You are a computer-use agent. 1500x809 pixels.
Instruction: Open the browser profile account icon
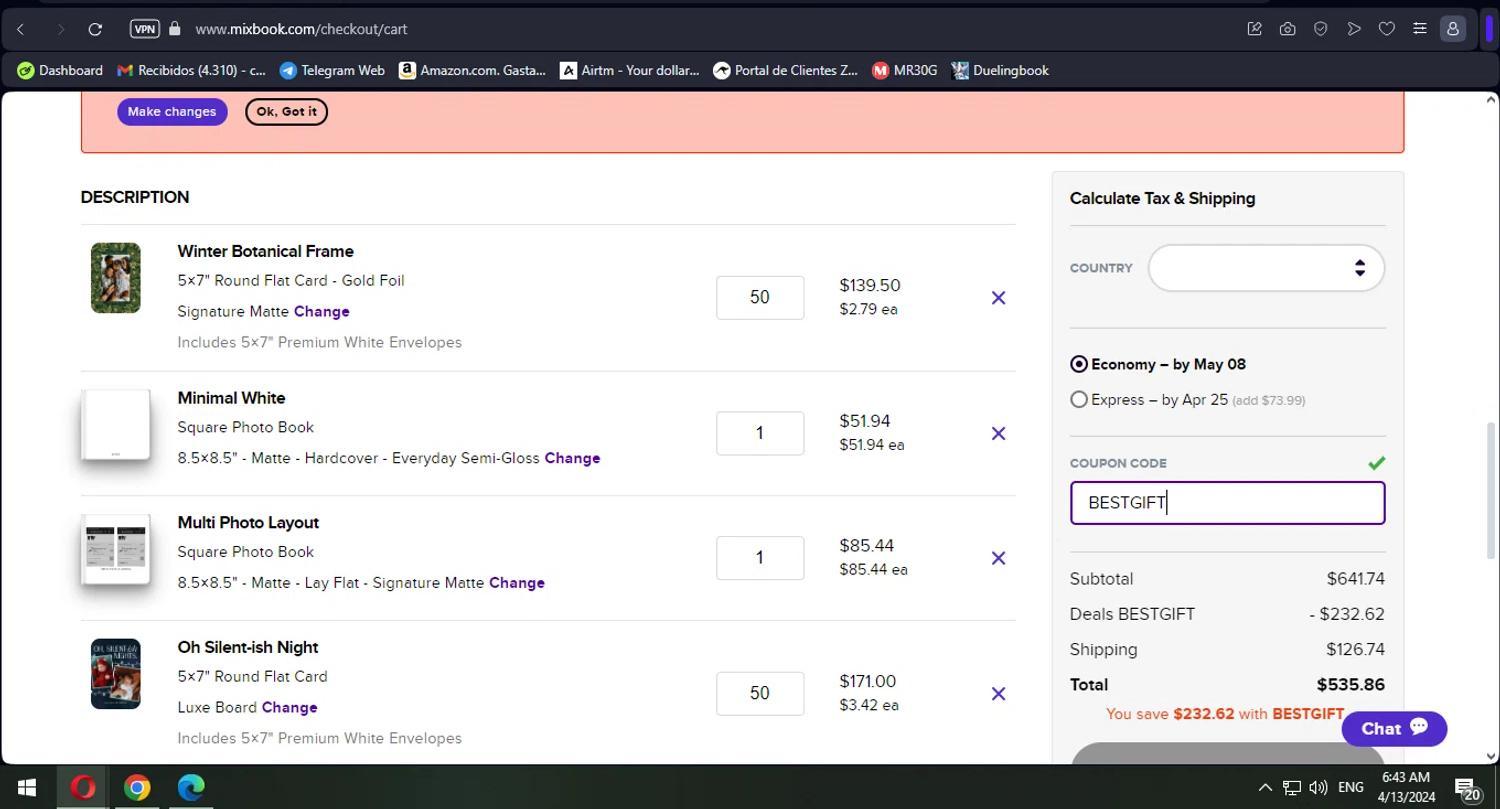tap(1452, 29)
